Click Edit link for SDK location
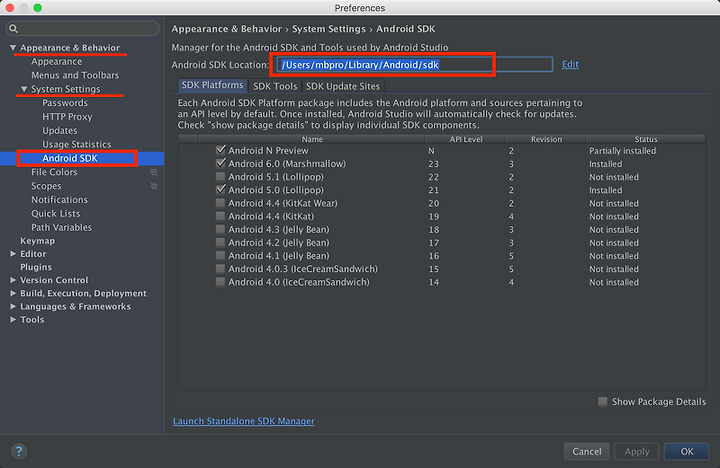This screenshot has width=720, height=468. (x=570, y=64)
